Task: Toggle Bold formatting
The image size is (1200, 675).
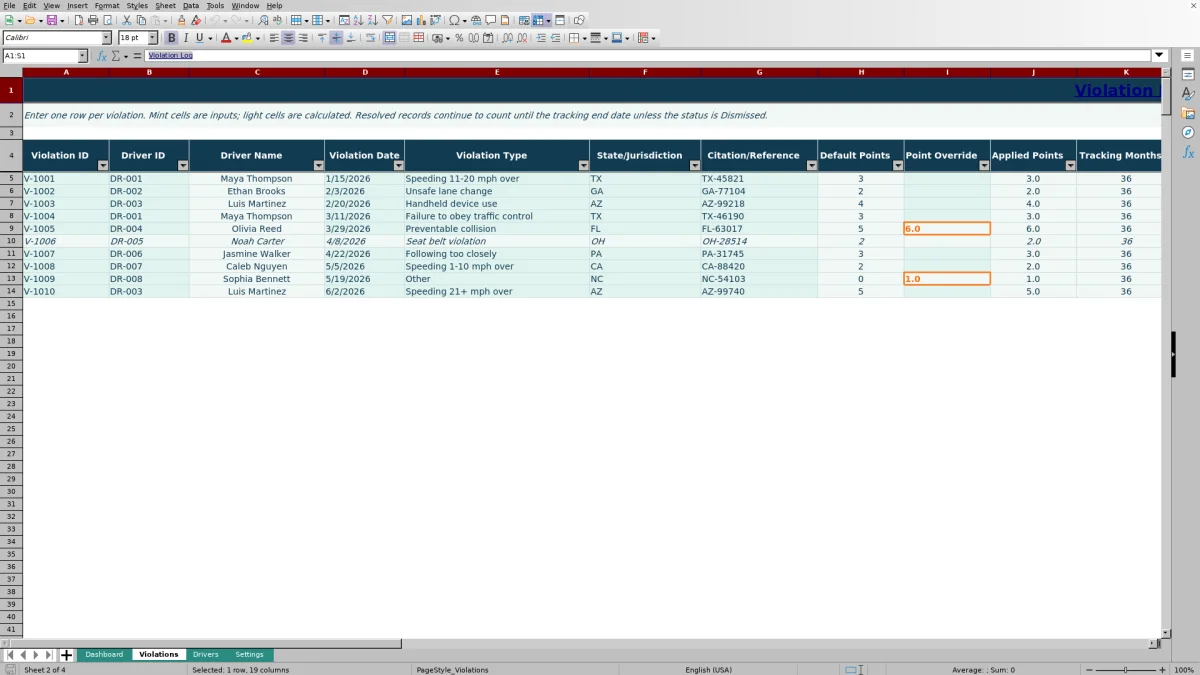Action: (171, 38)
